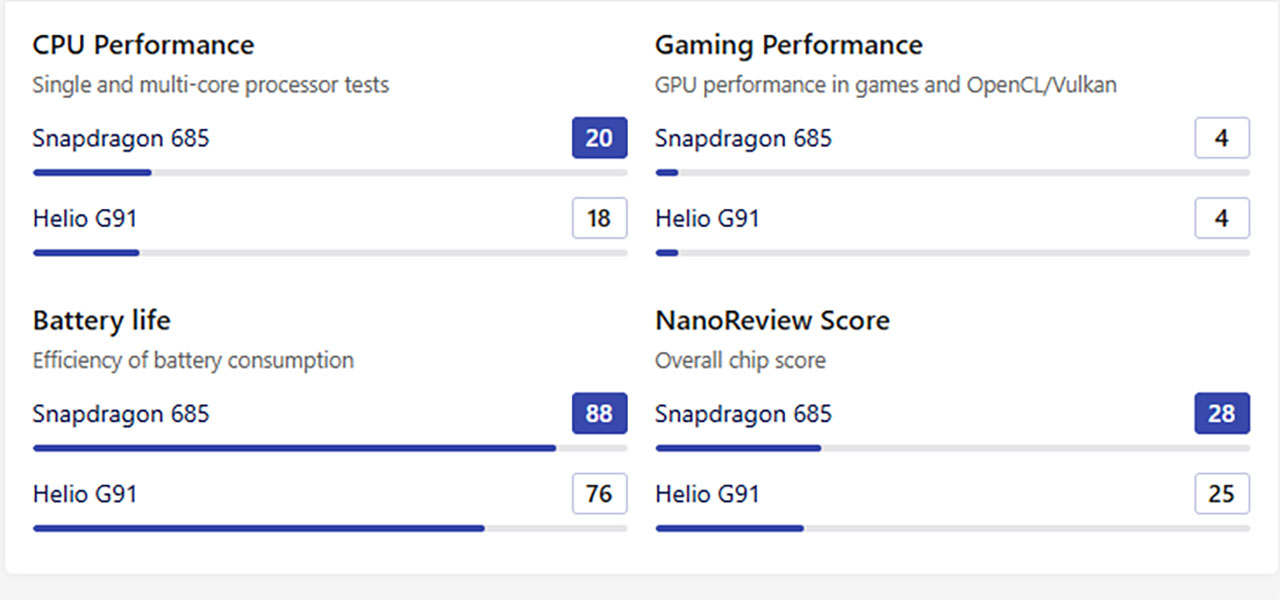
Task: Click Snapdragon 685 NanoReview score badge 28
Action: (1222, 414)
